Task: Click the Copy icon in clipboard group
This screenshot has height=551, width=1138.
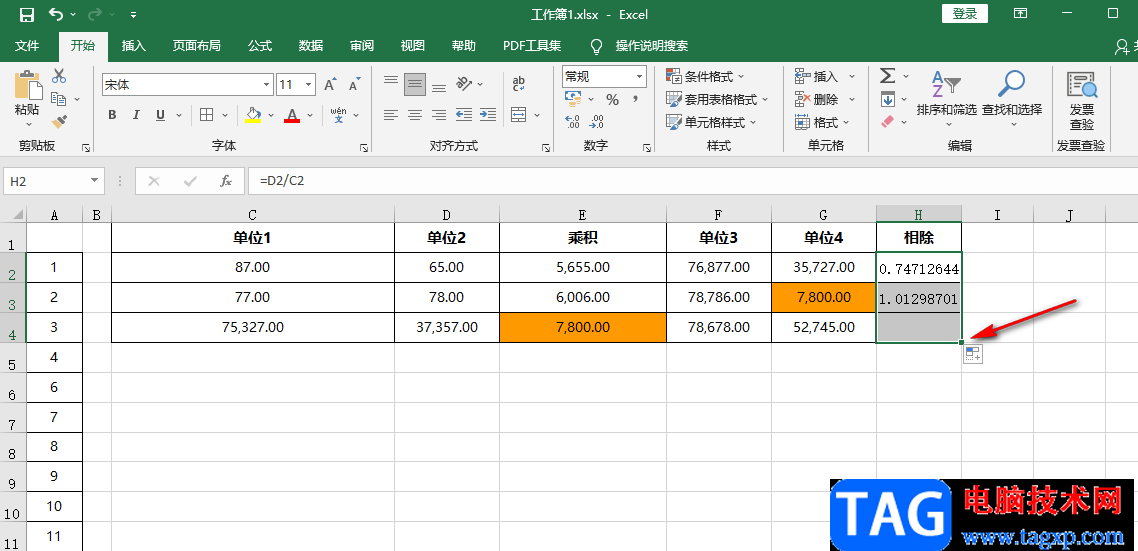Action: point(58,98)
